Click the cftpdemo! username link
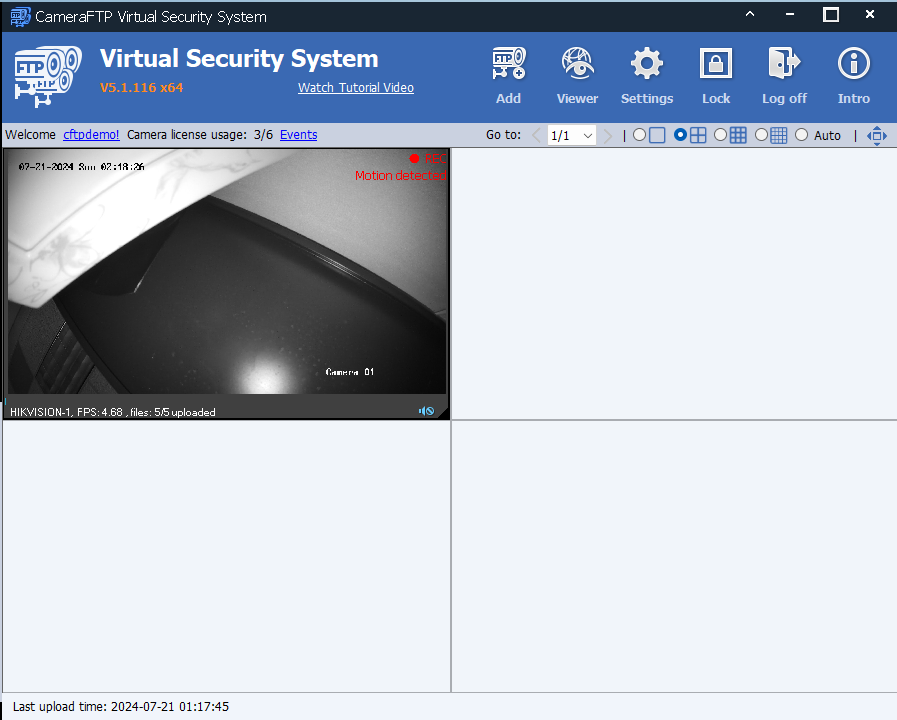Image resolution: width=897 pixels, height=720 pixels. (91, 135)
